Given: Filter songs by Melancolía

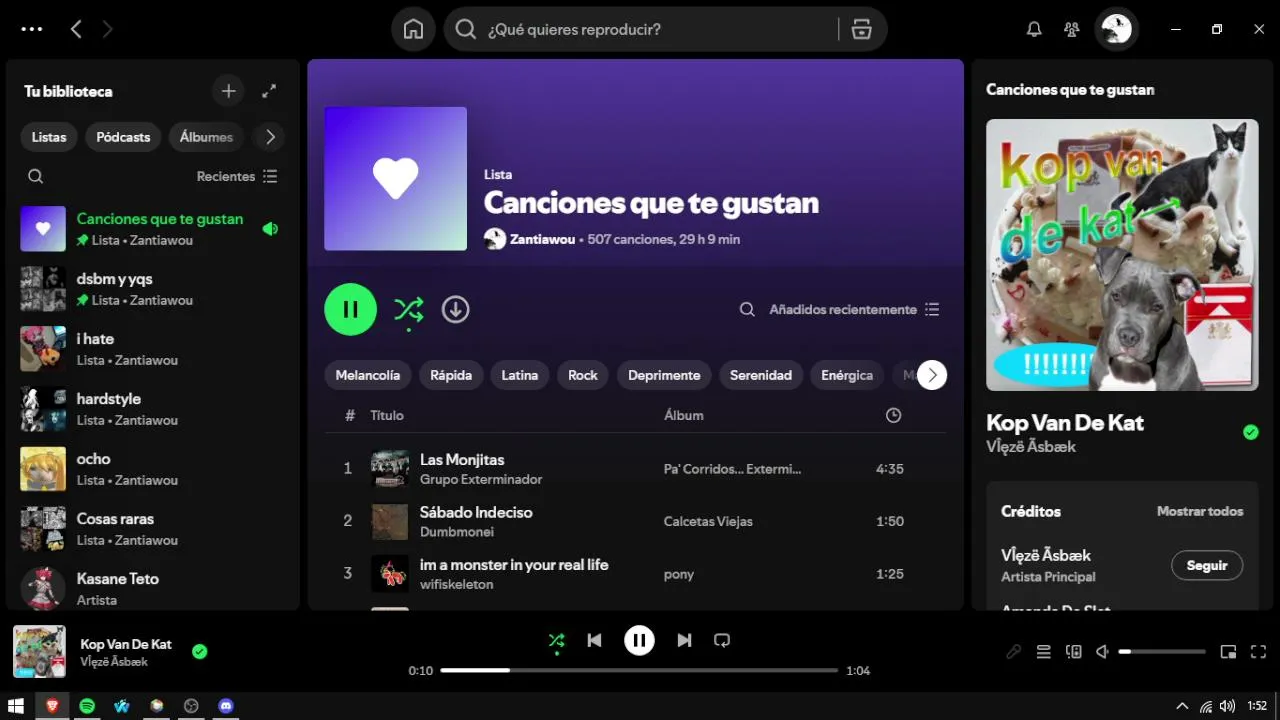Looking at the screenshot, I should (368, 375).
